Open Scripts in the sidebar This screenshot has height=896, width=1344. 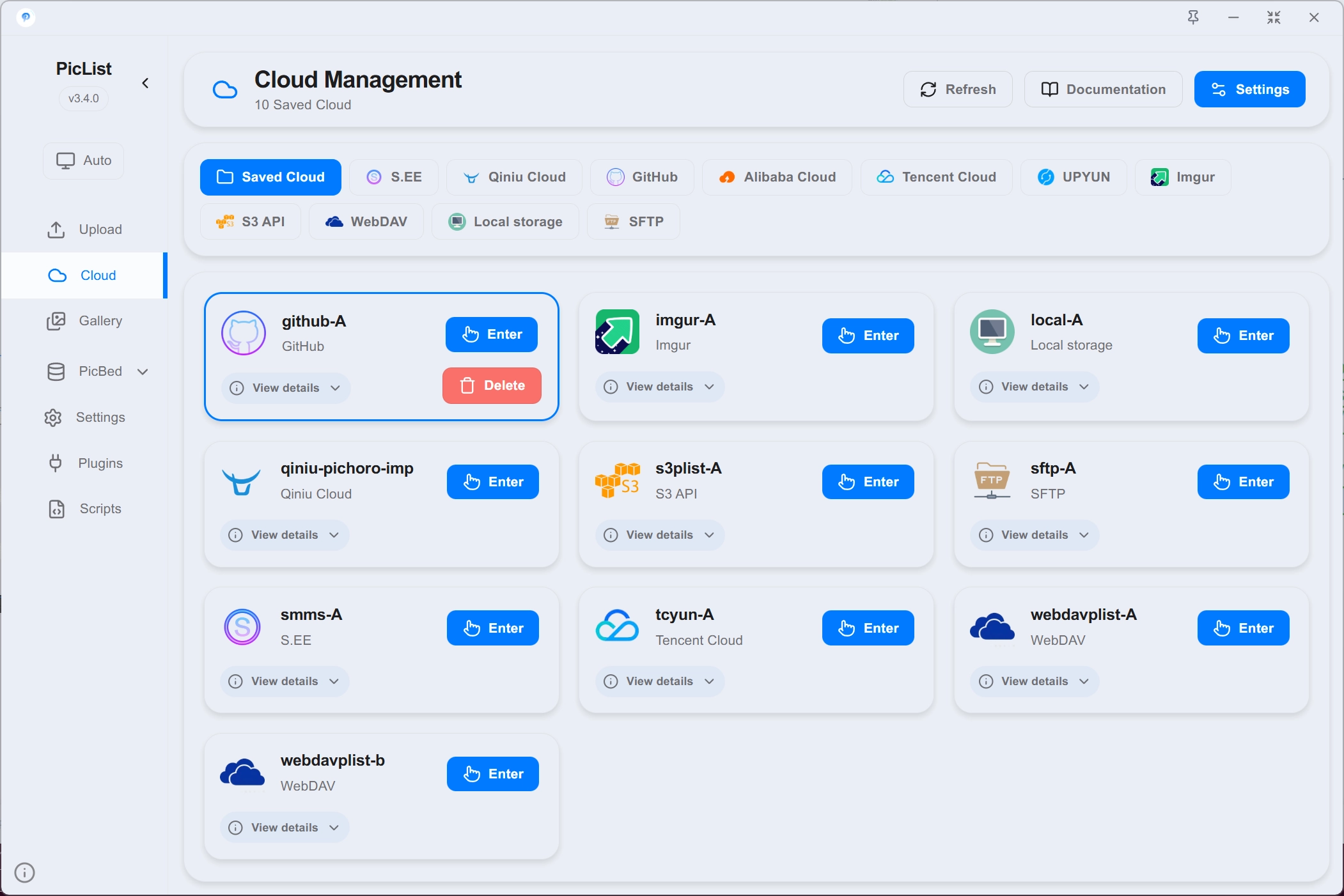(84, 509)
